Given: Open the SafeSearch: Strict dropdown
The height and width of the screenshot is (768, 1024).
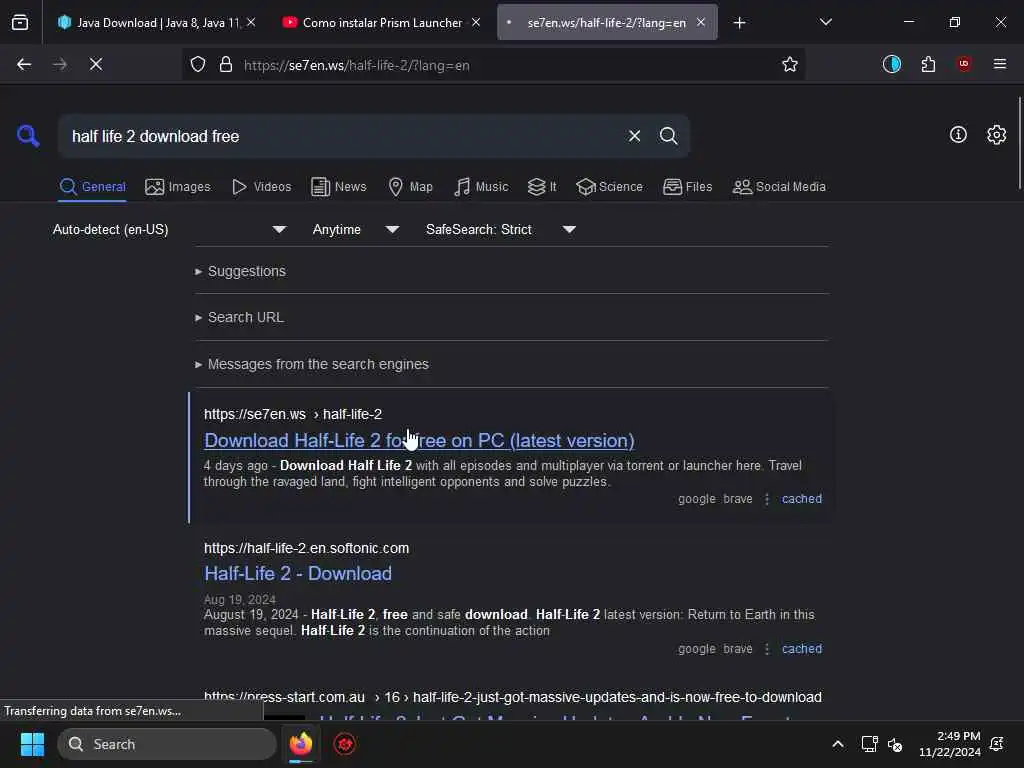Looking at the screenshot, I should tap(501, 229).
